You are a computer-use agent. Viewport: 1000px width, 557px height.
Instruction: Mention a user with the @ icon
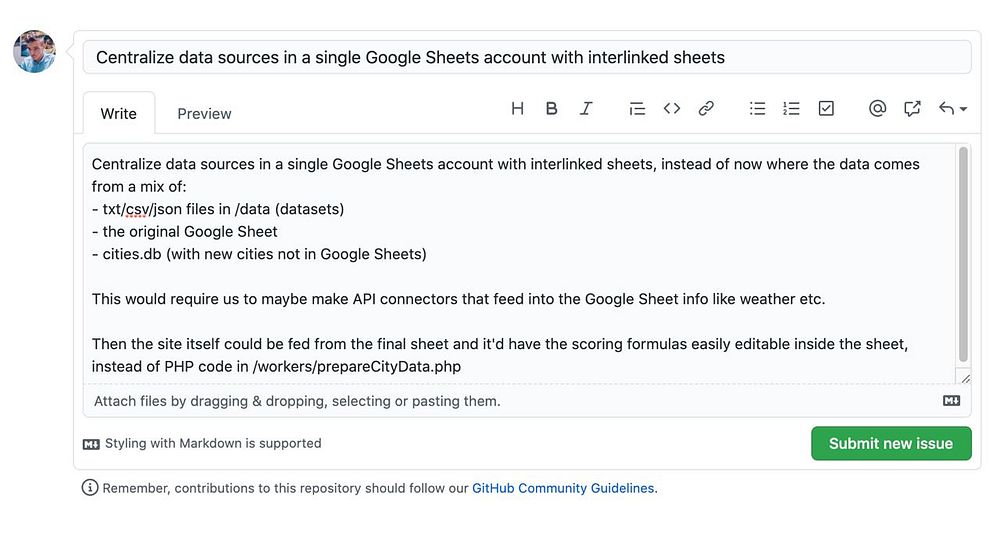877,109
